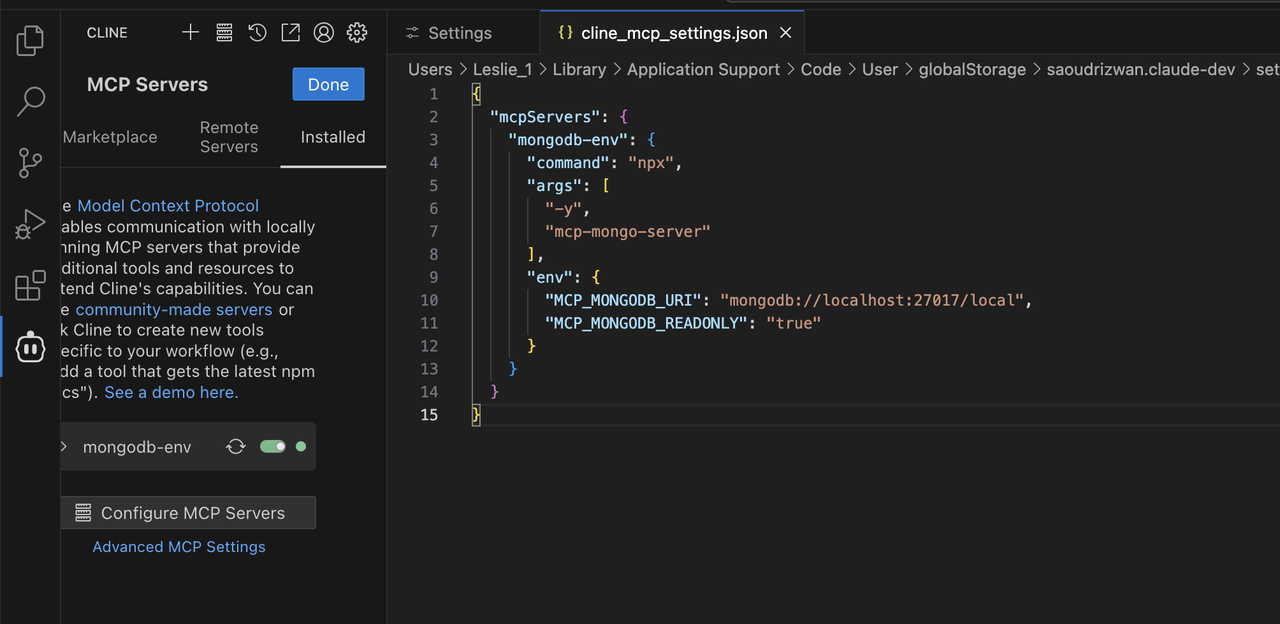Click the Settings tab sliders icon

point(412,33)
